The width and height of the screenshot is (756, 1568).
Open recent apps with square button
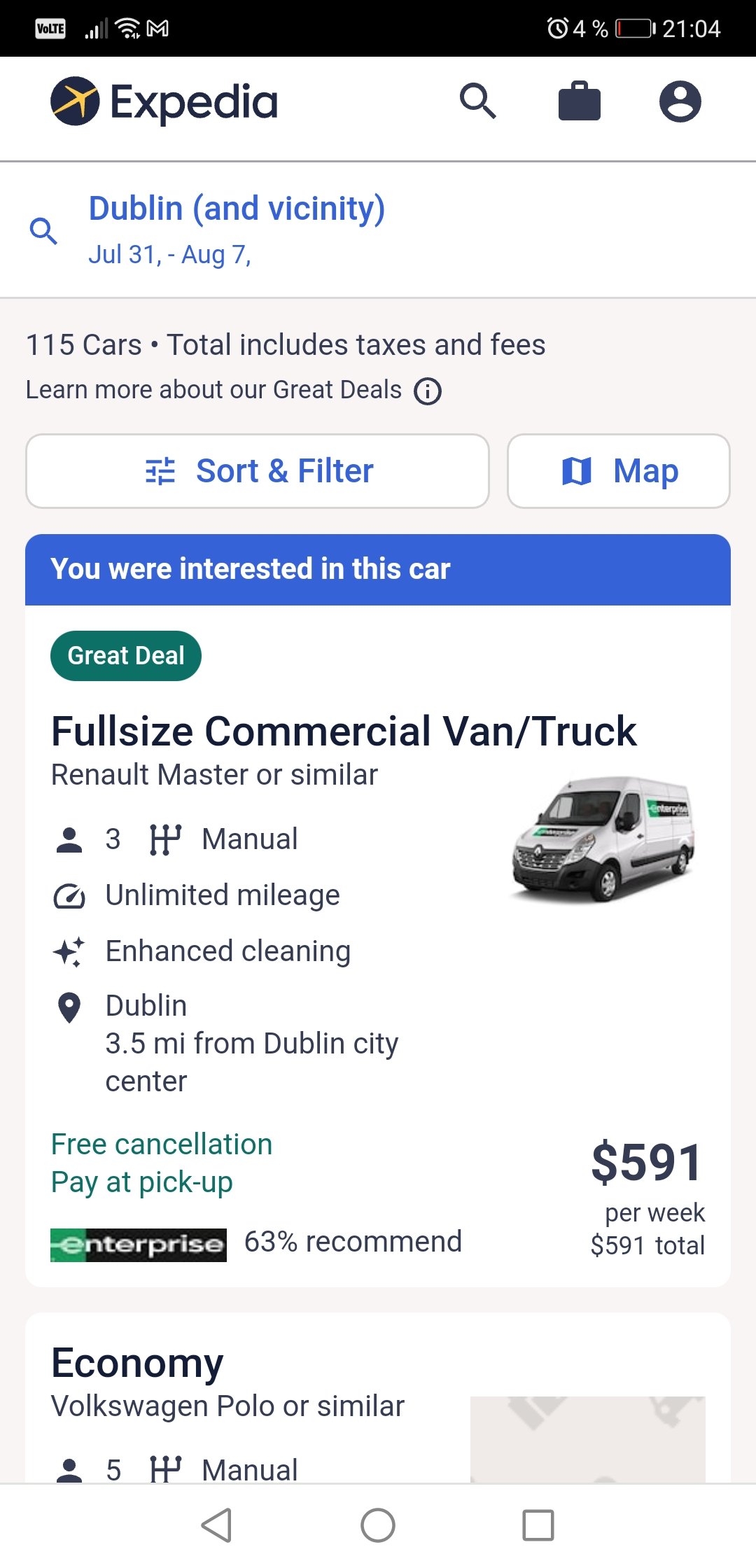click(538, 1525)
